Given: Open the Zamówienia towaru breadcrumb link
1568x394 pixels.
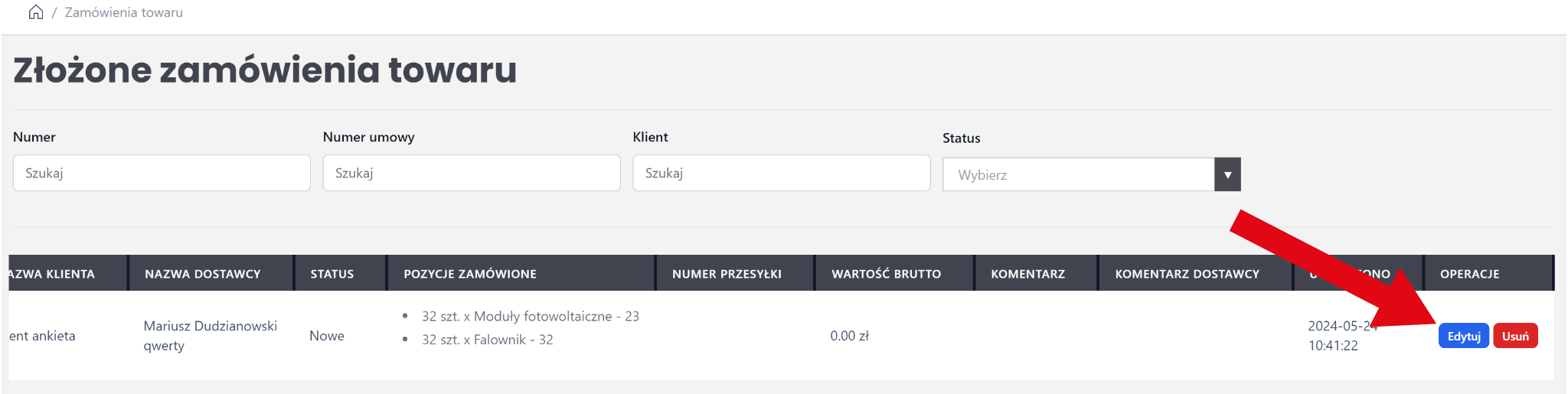Looking at the screenshot, I should [123, 12].
